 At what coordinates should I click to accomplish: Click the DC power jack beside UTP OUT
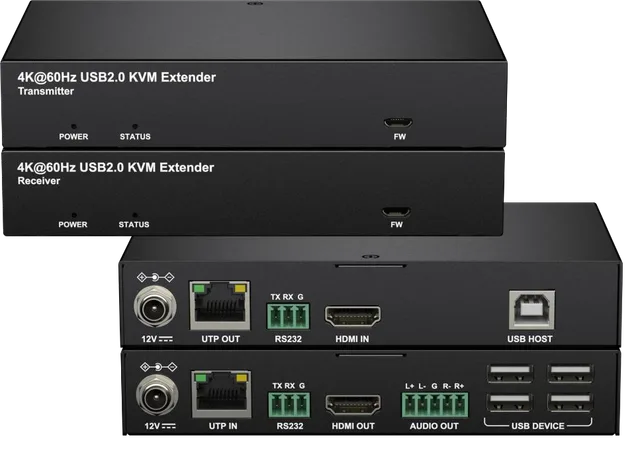click(x=155, y=307)
